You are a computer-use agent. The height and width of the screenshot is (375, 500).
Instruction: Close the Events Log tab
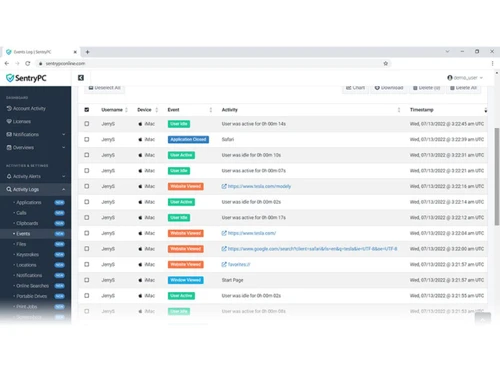click(x=75, y=52)
